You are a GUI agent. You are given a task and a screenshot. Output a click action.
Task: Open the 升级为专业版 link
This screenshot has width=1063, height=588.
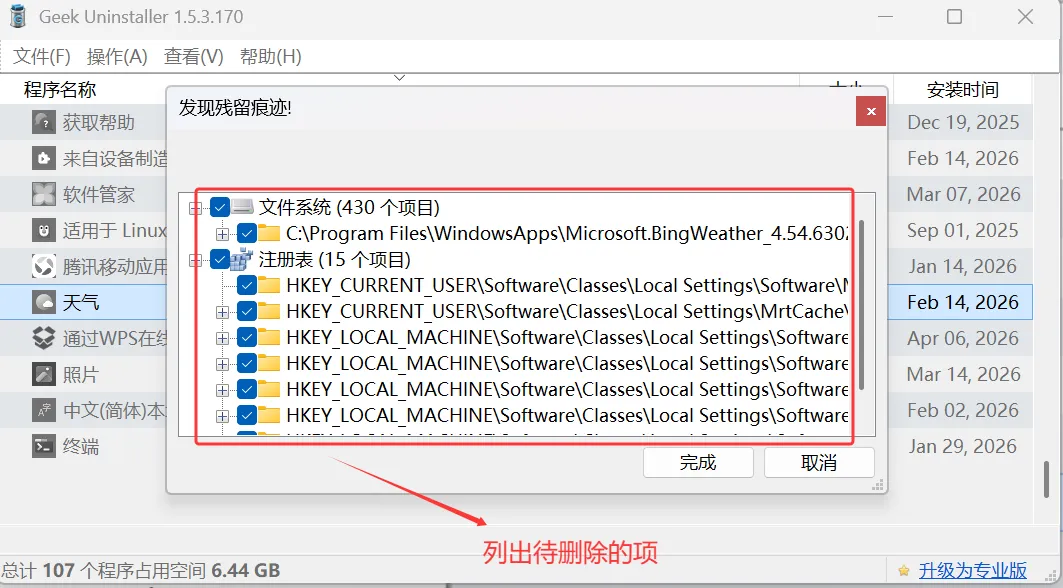[x=973, y=570]
